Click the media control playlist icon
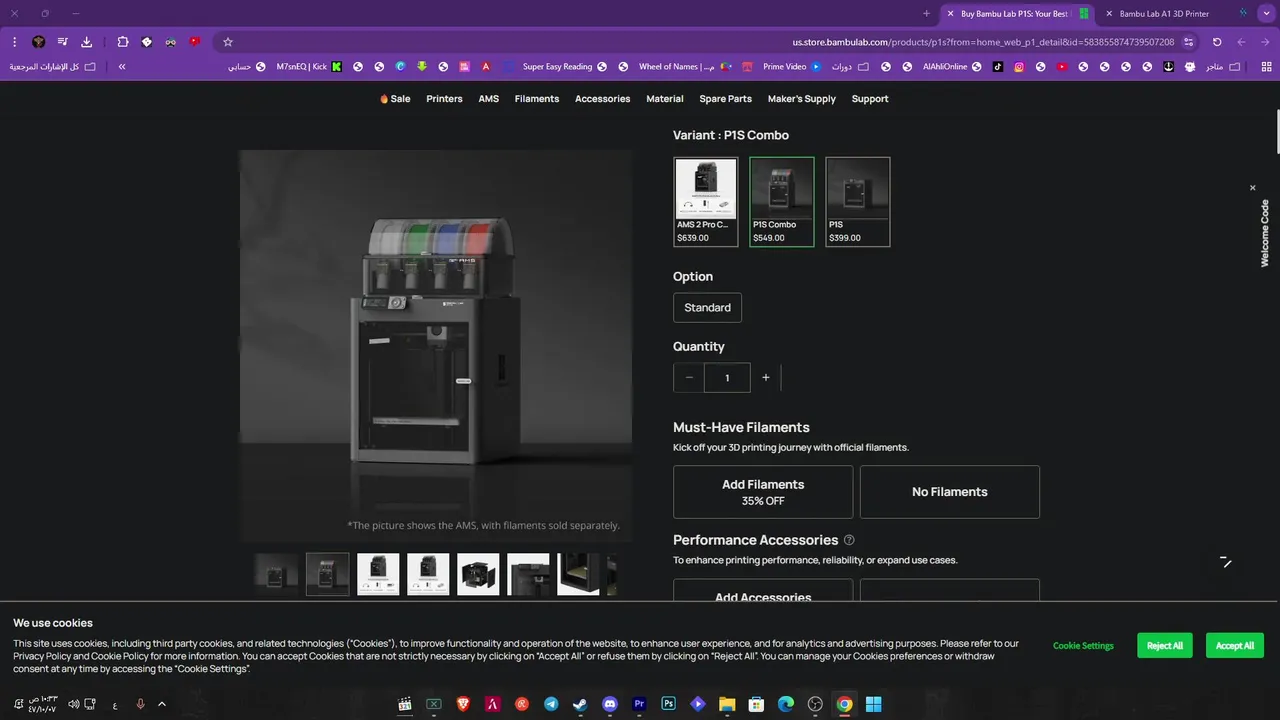The width and height of the screenshot is (1280, 720). click(63, 42)
